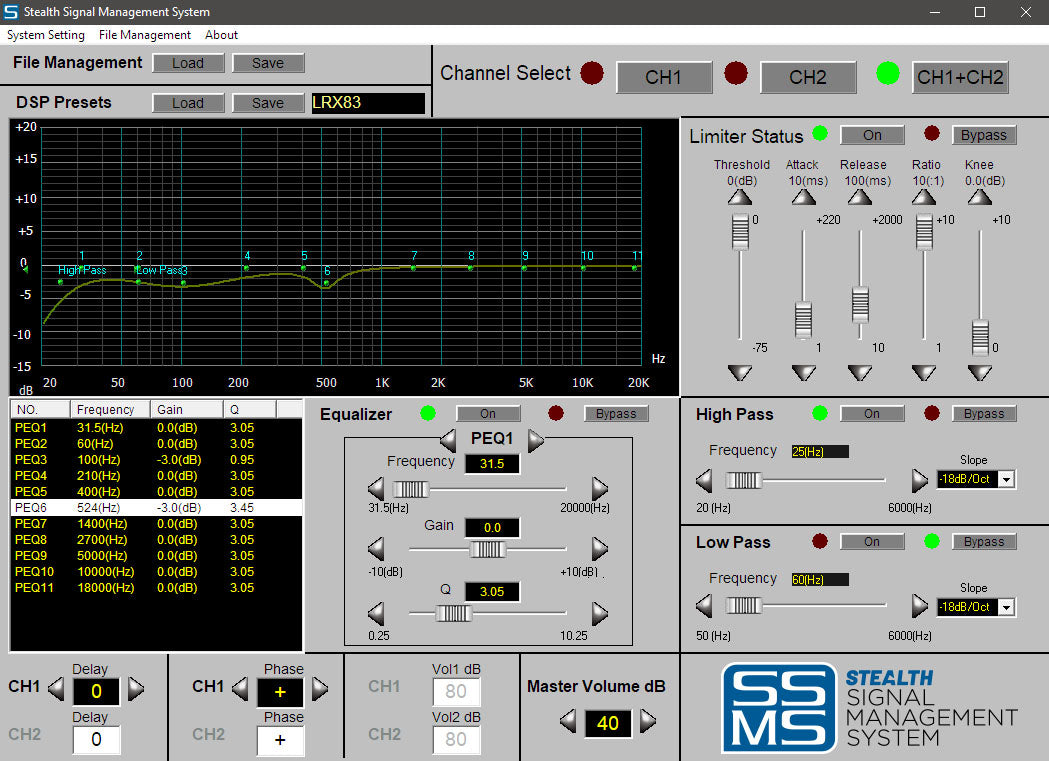Bypass the Equalizer
Screen dimensions: 1049x761
click(616, 414)
